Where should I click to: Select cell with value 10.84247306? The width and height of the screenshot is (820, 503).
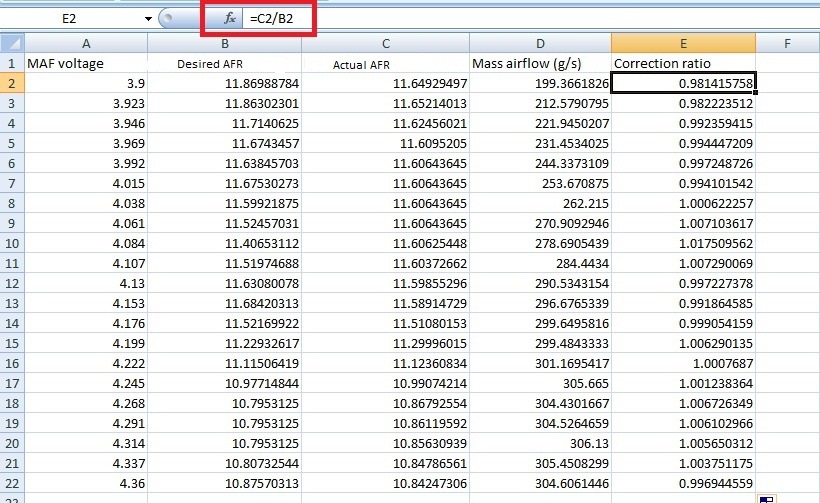pyautogui.click(x=385, y=484)
